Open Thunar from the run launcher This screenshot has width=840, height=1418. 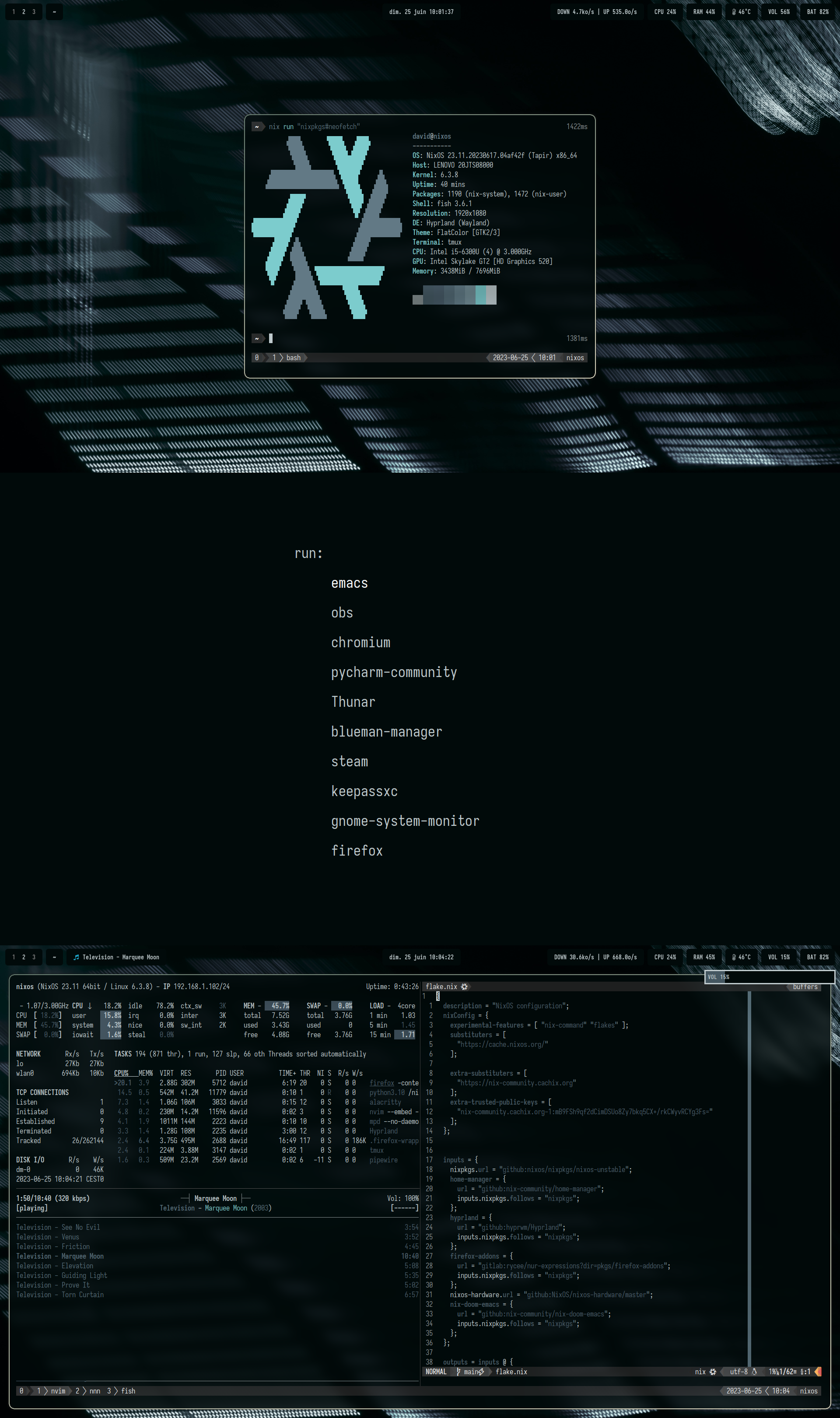(x=353, y=702)
